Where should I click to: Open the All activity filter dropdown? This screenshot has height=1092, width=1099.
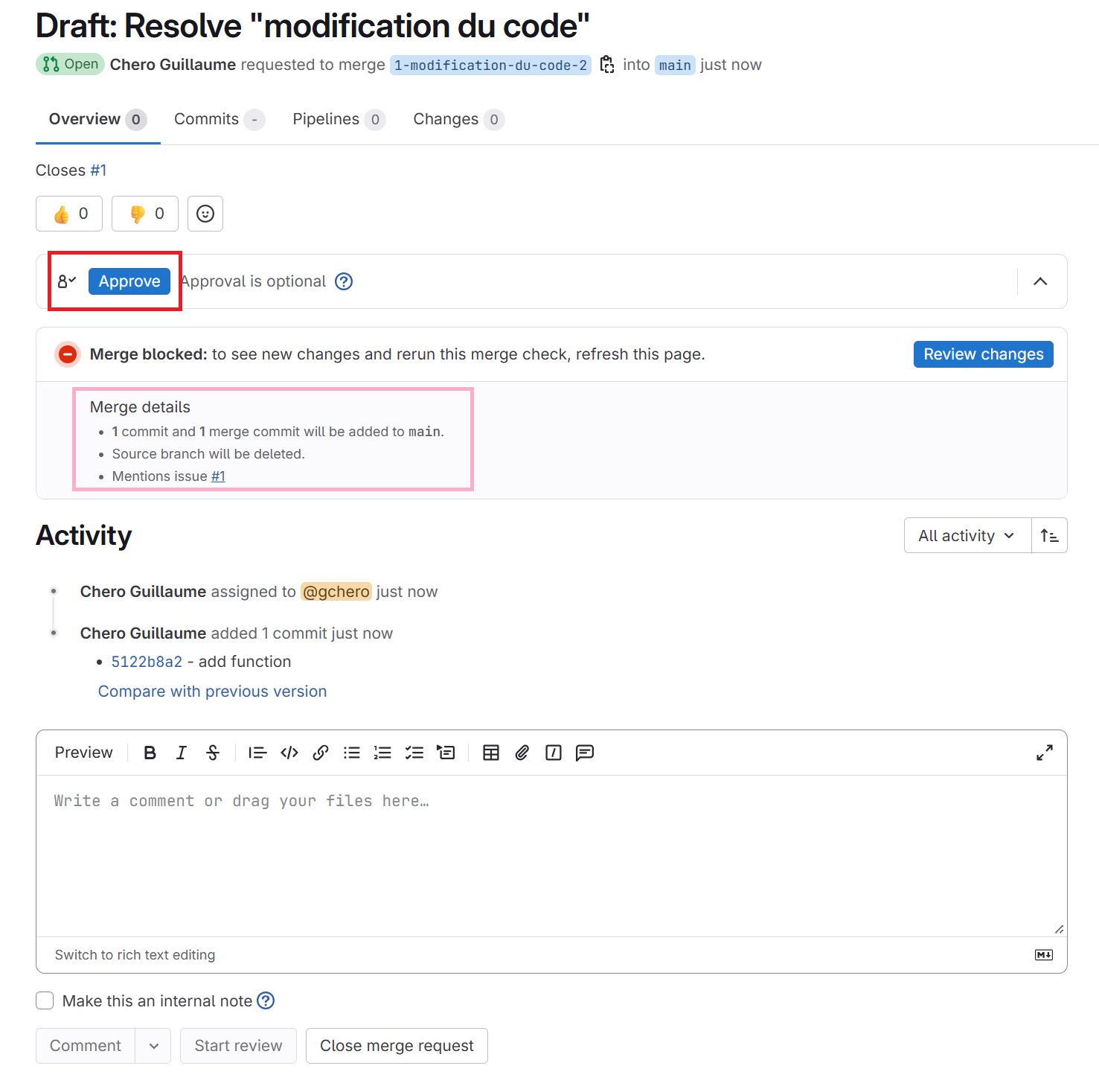click(967, 535)
